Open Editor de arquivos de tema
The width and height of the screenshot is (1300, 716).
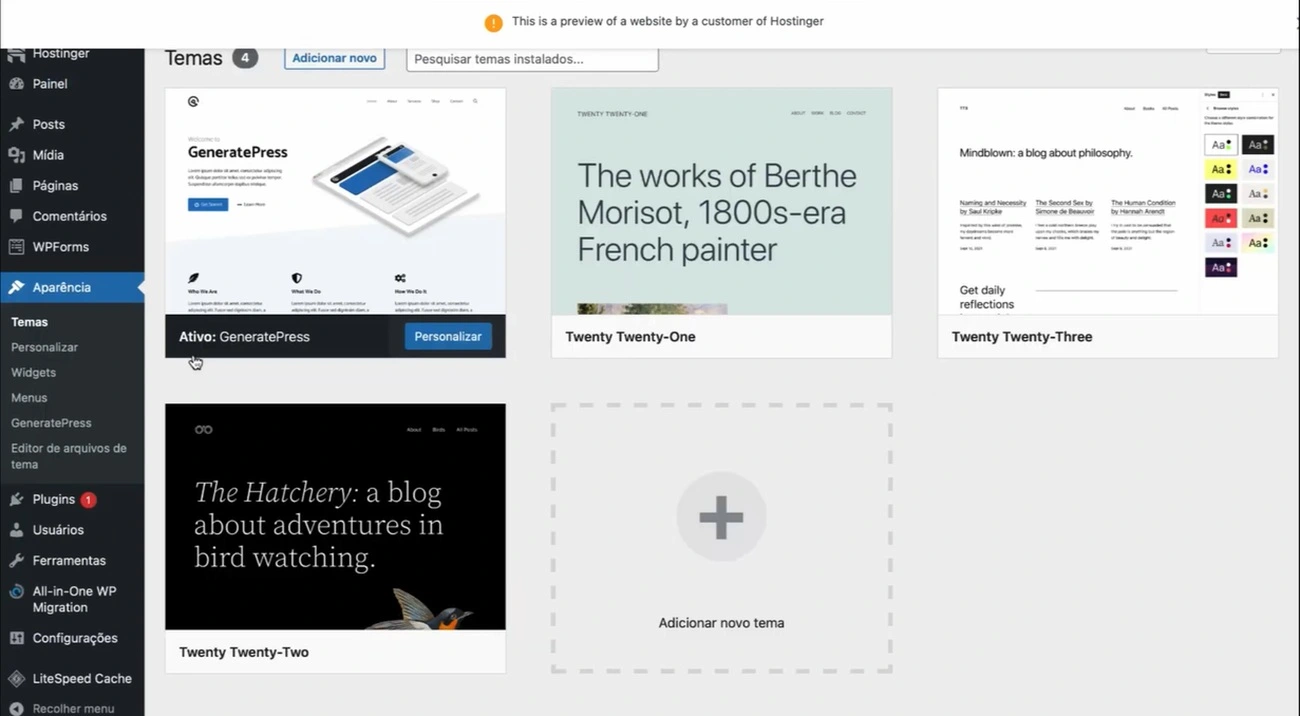pos(69,456)
